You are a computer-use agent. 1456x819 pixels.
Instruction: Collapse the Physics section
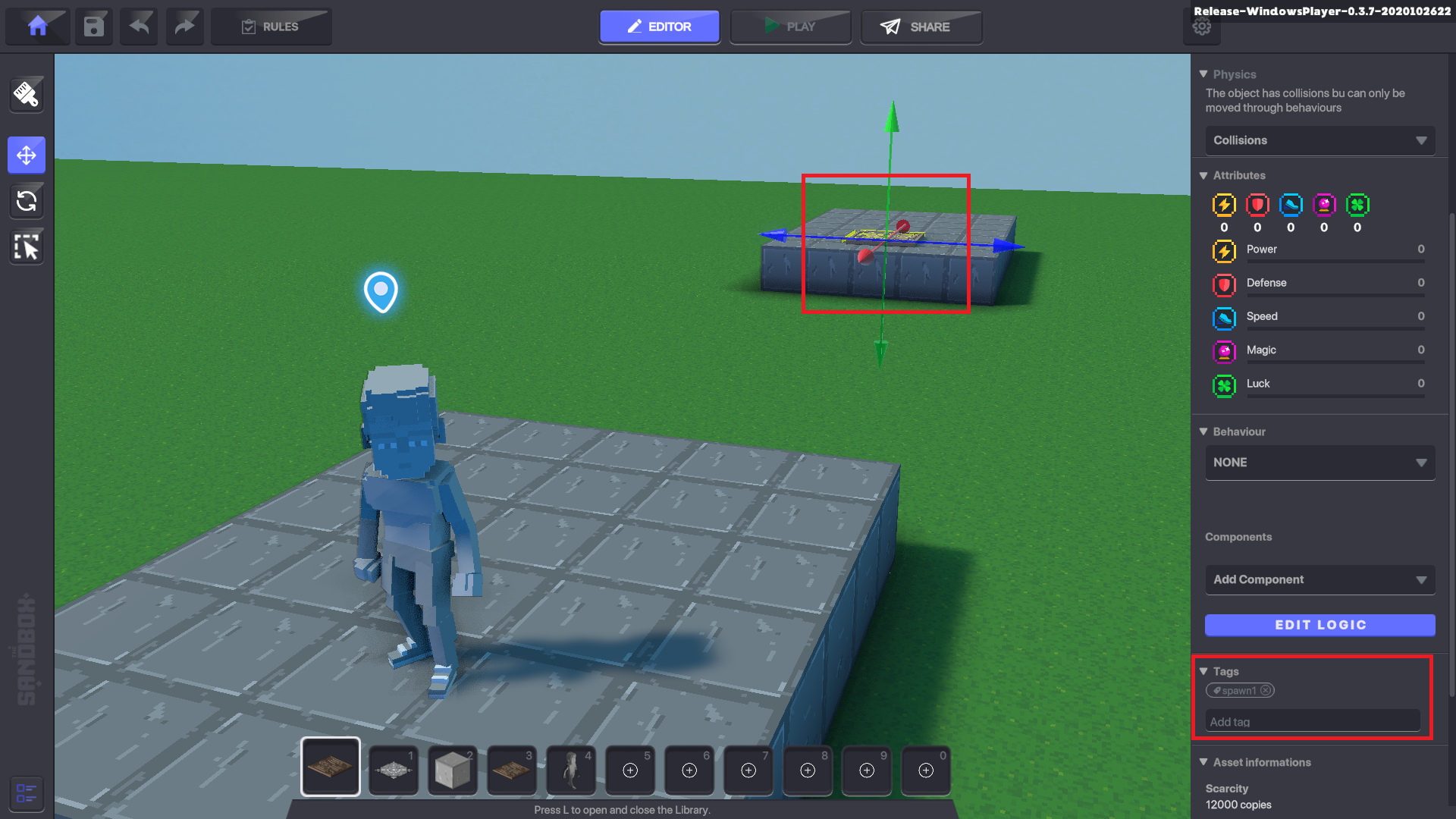pyautogui.click(x=1203, y=74)
